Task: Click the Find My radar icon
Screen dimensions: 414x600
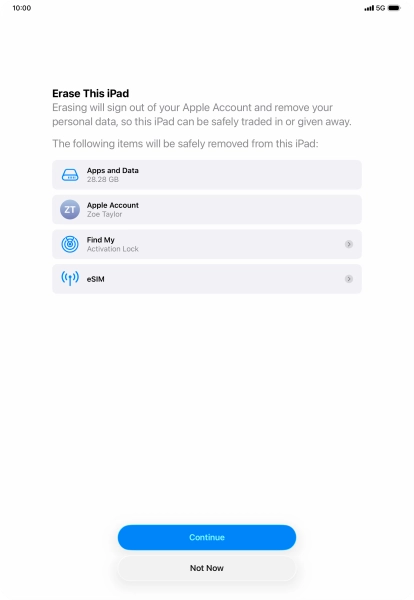Action: click(x=70, y=244)
